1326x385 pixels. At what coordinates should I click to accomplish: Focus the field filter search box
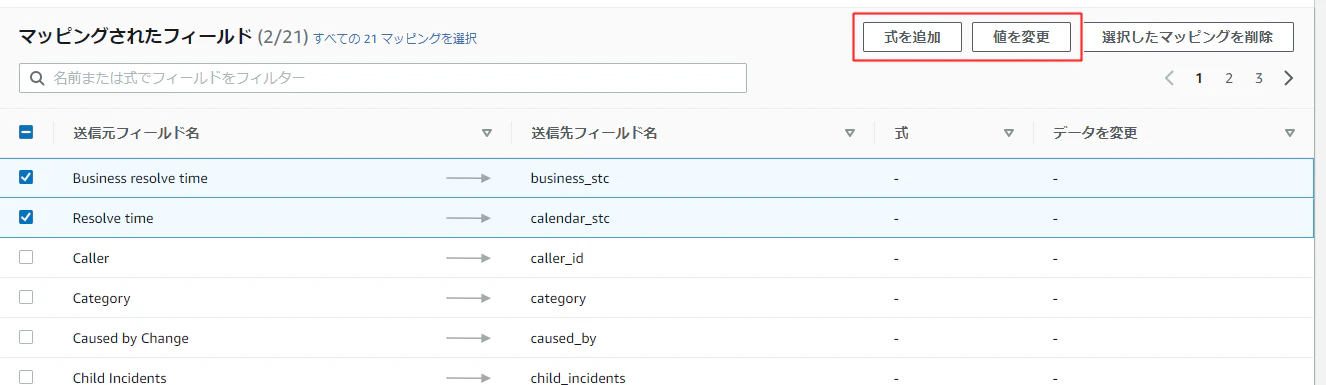pos(383,78)
